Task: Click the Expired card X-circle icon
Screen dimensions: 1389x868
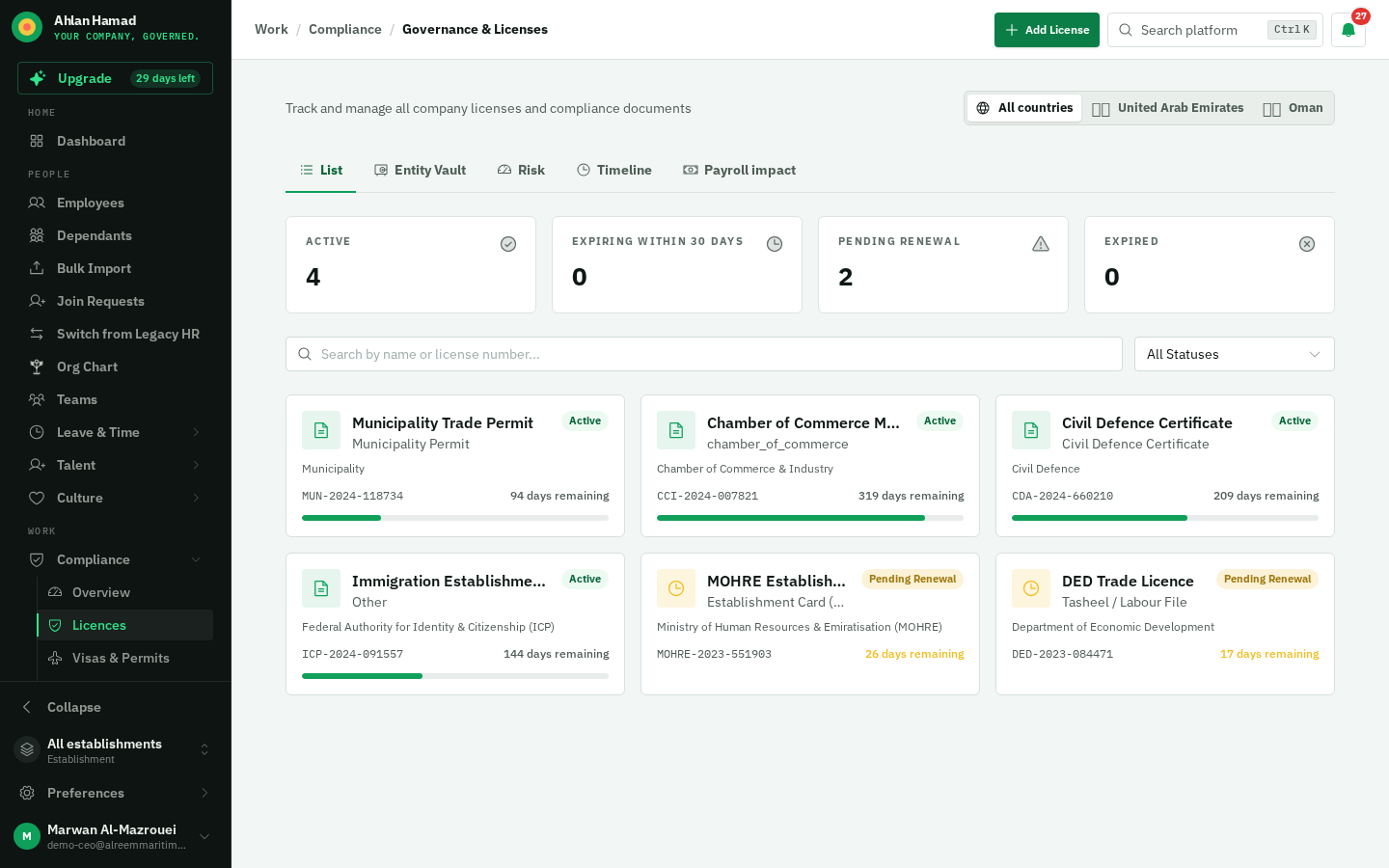Action: [1307, 244]
